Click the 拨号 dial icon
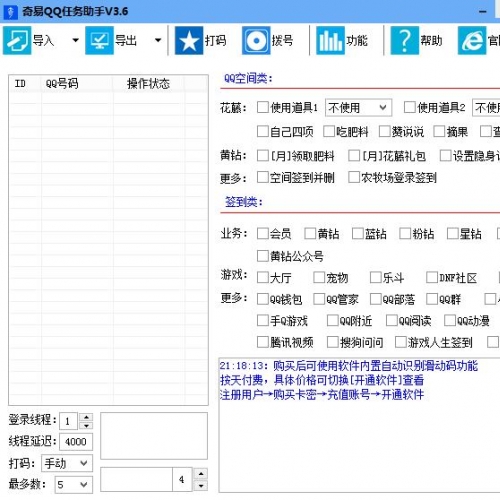Screen dimensions: 500x500 coord(256,41)
